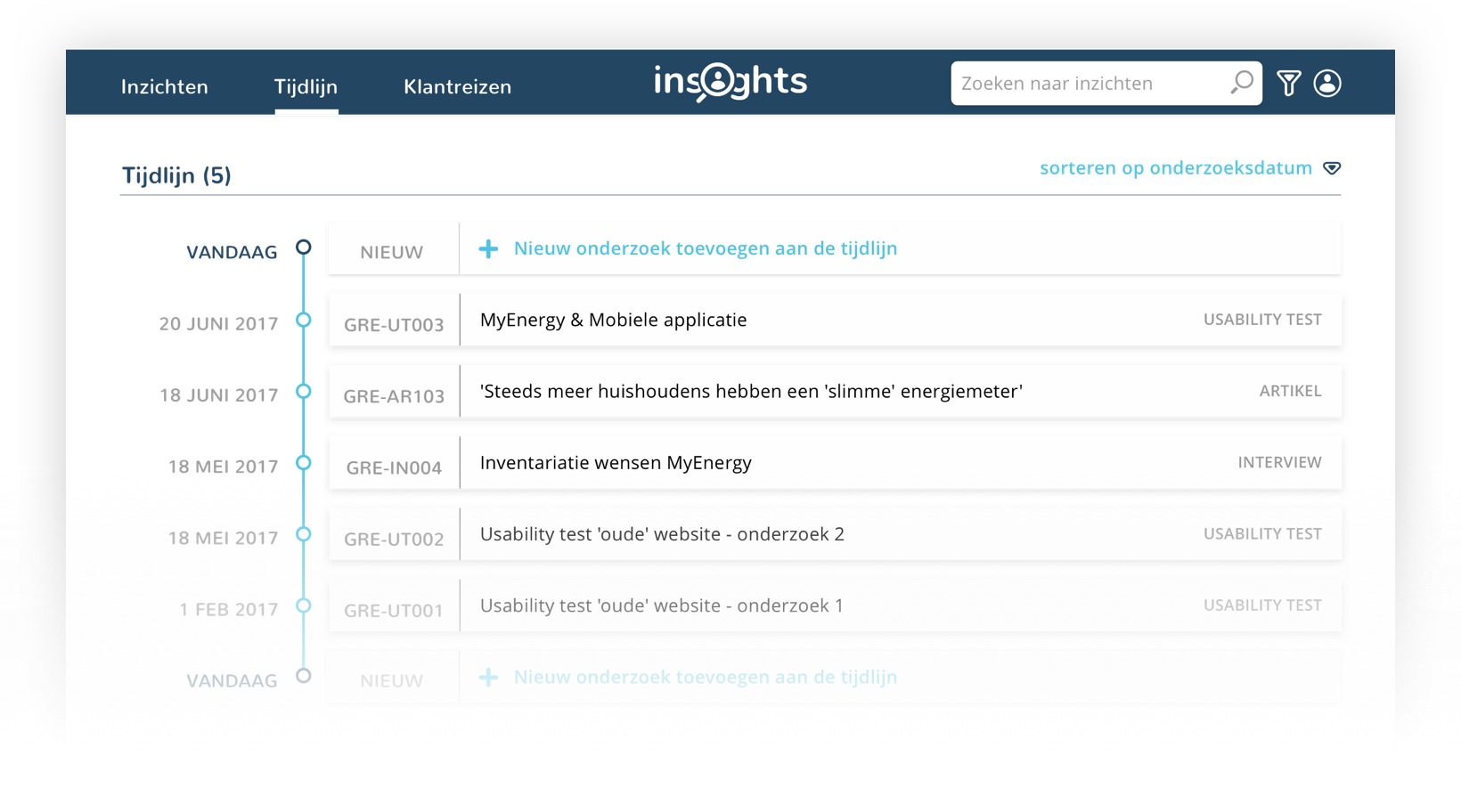Viewport: 1461px width, 812px height.
Task: Click the insights logo
Action: (x=730, y=82)
